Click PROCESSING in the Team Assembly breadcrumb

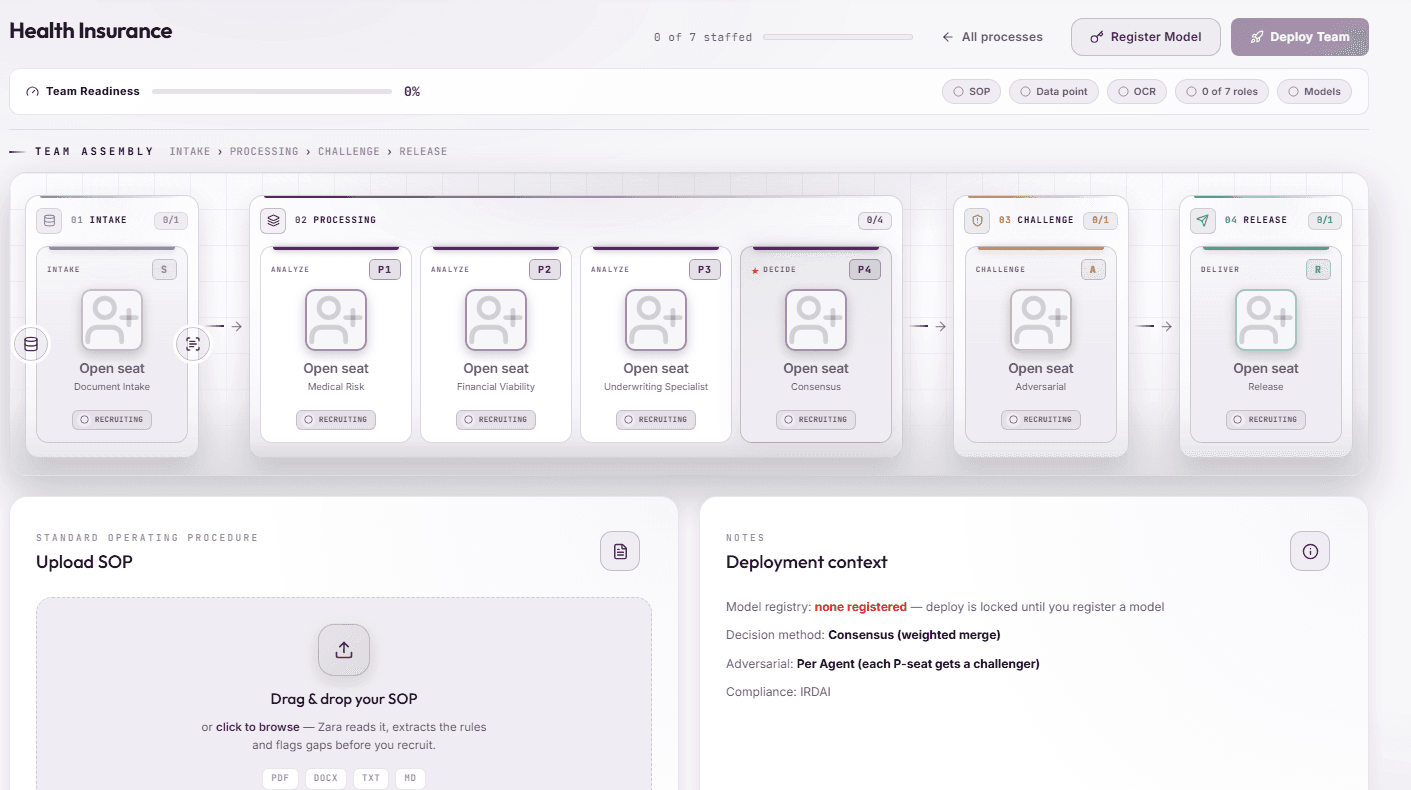[x=264, y=152]
